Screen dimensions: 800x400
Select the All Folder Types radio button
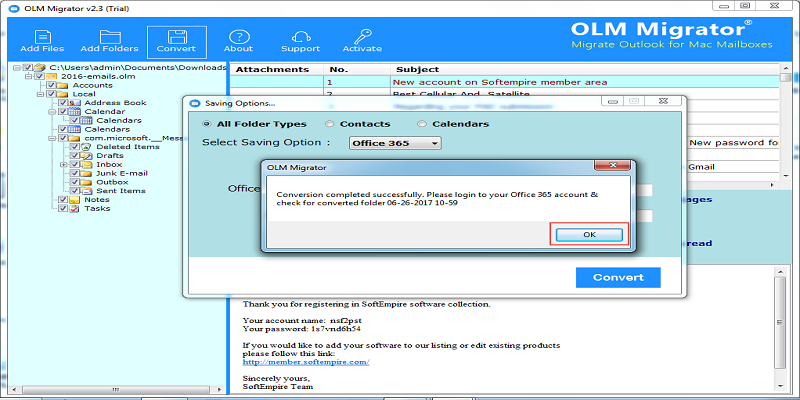[x=207, y=124]
